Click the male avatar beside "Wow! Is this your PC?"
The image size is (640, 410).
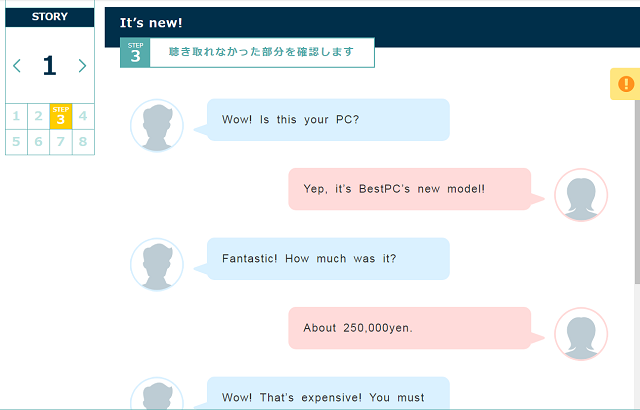[x=157, y=125]
